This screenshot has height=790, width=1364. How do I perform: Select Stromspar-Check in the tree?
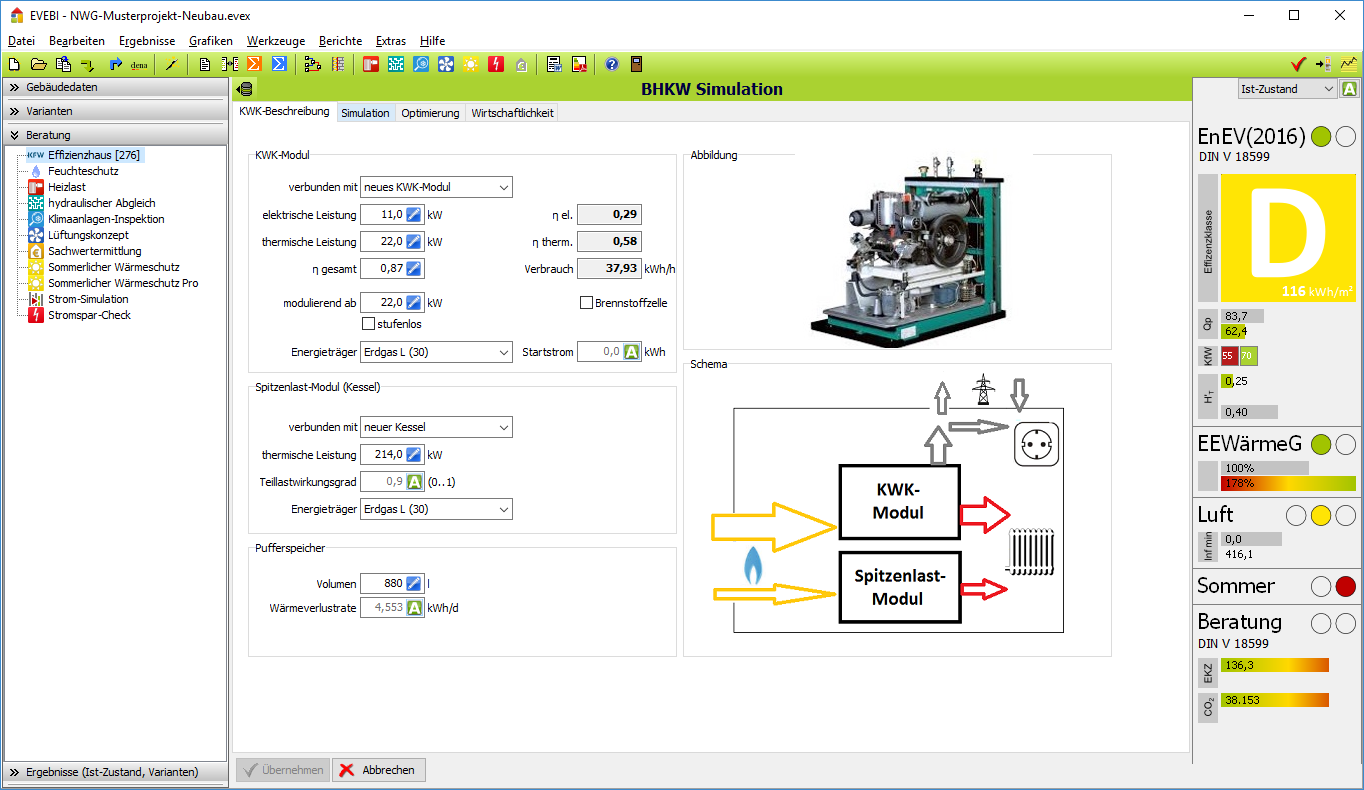[89, 315]
